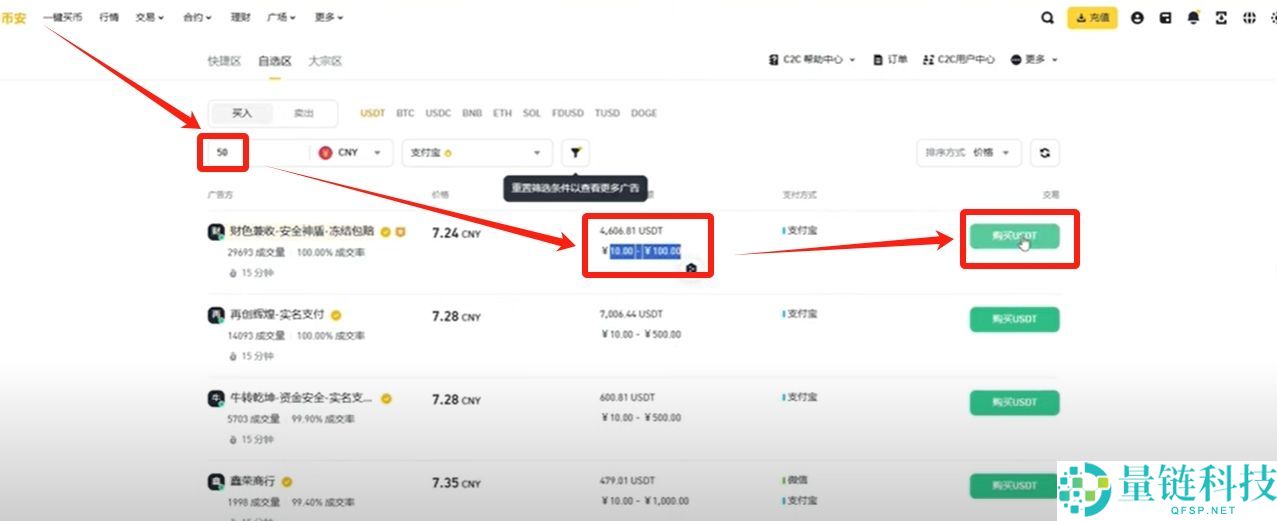This screenshot has height=521, width=1277.
Task: Click the amount input field showing 50
Action: (258, 153)
